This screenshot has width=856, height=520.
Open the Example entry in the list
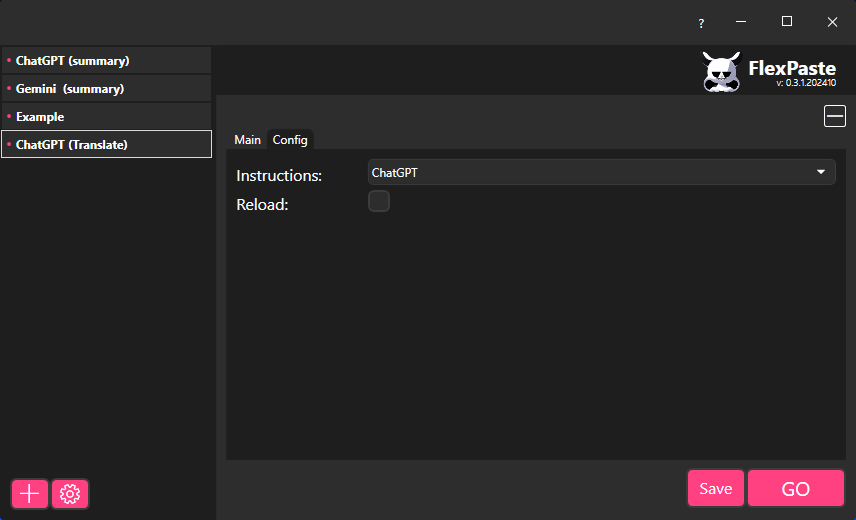pyautogui.click(x=106, y=117)
